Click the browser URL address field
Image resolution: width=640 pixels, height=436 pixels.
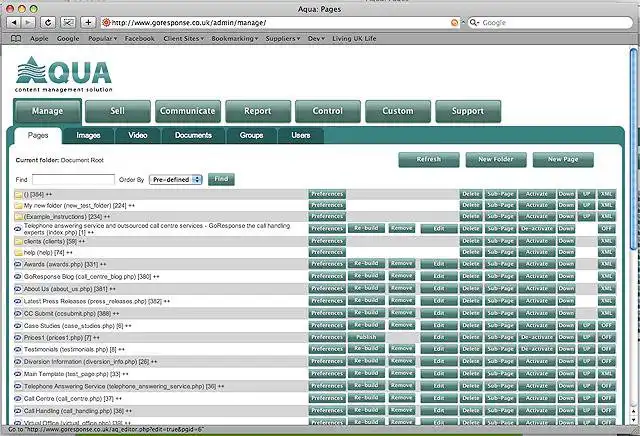click(x=280, y=23)
